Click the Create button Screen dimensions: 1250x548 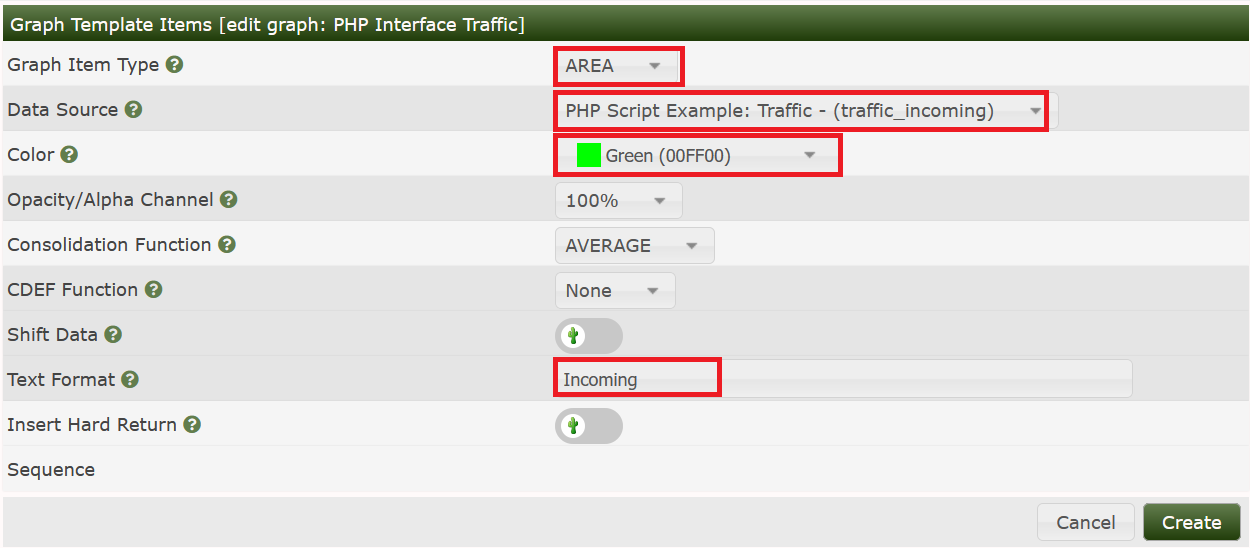pos(1192,522)
